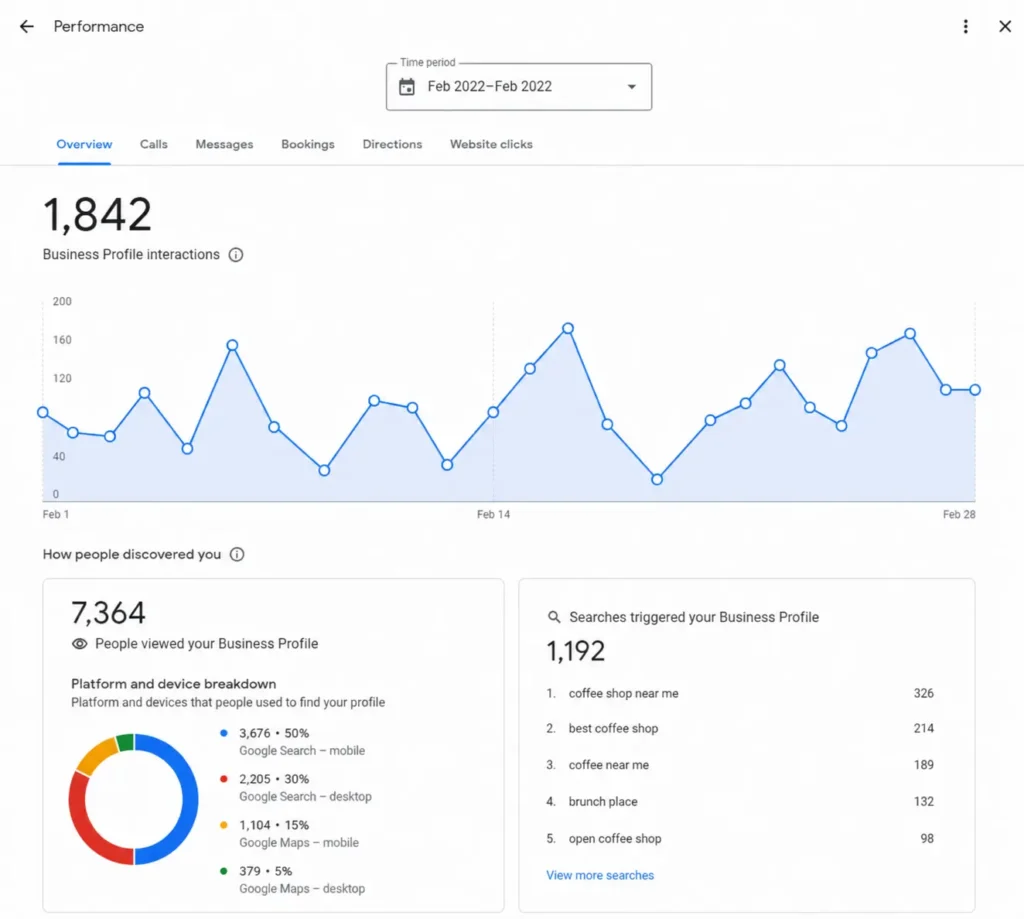Select the Directions tab

tap(392, 144)
